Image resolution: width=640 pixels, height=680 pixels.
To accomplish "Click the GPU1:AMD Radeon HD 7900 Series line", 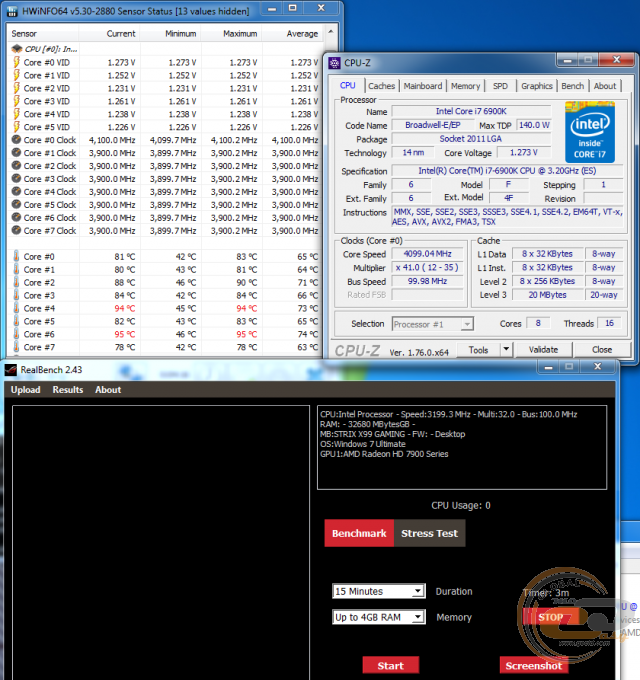I will point(384,454).
